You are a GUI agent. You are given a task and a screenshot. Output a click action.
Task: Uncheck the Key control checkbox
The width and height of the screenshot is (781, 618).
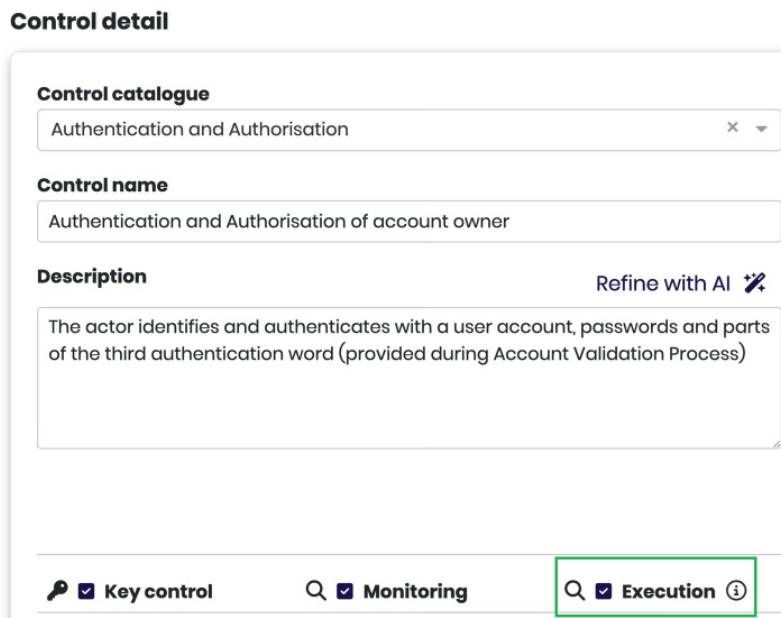pos(86,591)
